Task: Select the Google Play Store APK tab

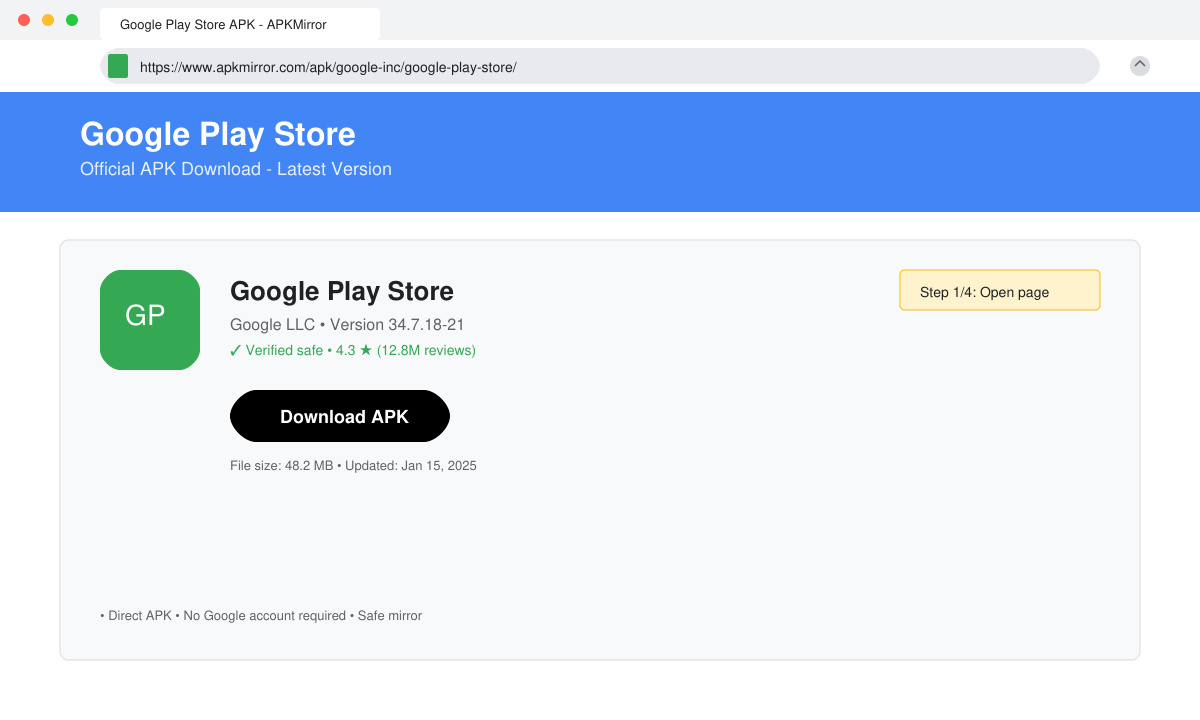Action: 240,24
